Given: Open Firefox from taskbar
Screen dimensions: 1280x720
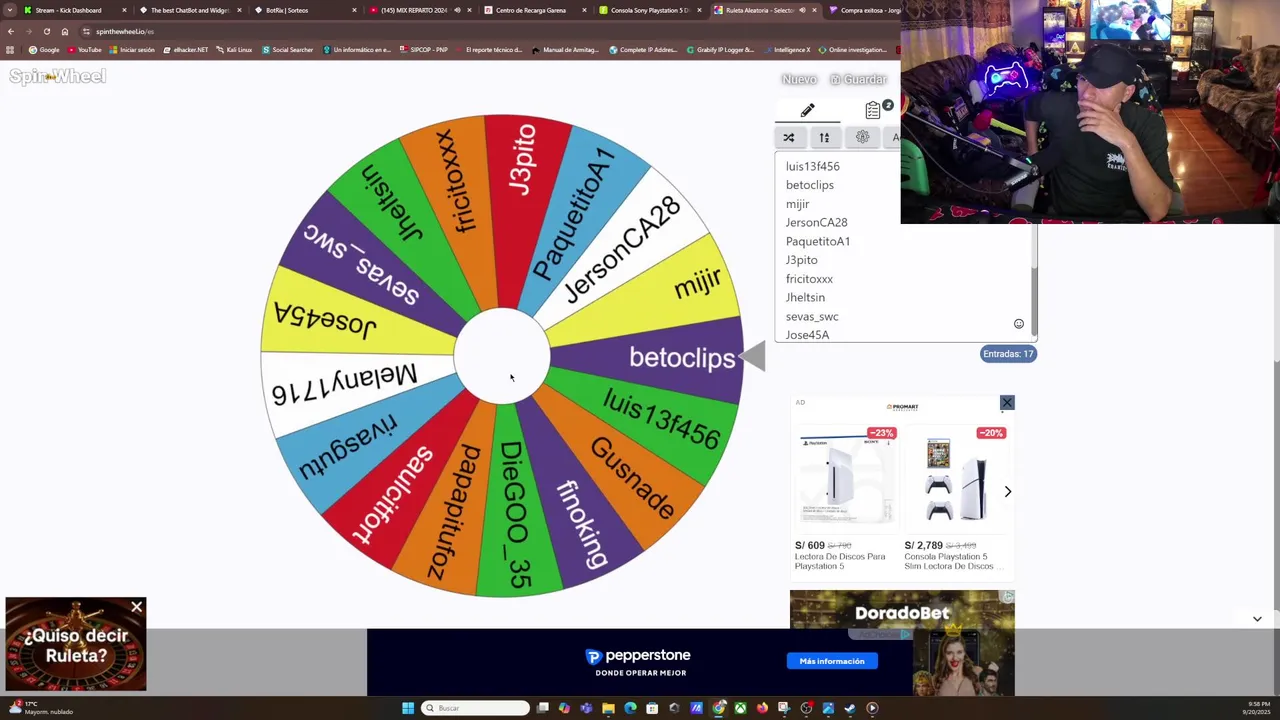Looking at the screenshot, I should click(762, 708).
